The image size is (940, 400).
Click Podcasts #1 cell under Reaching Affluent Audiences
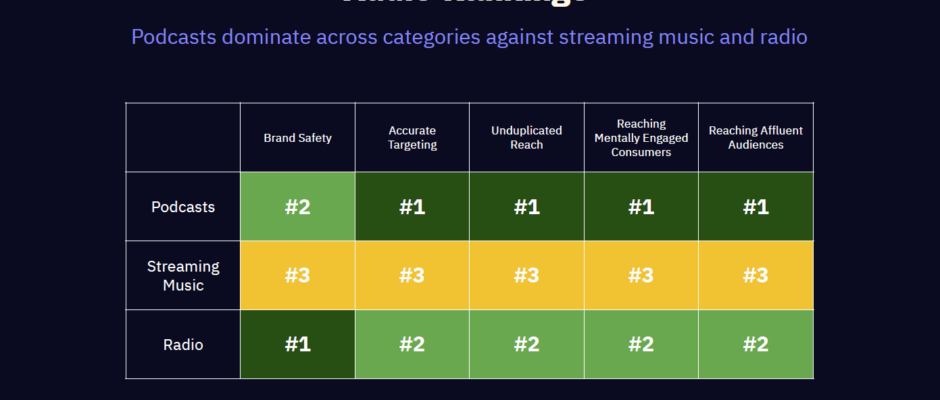[x=756, y=207]
